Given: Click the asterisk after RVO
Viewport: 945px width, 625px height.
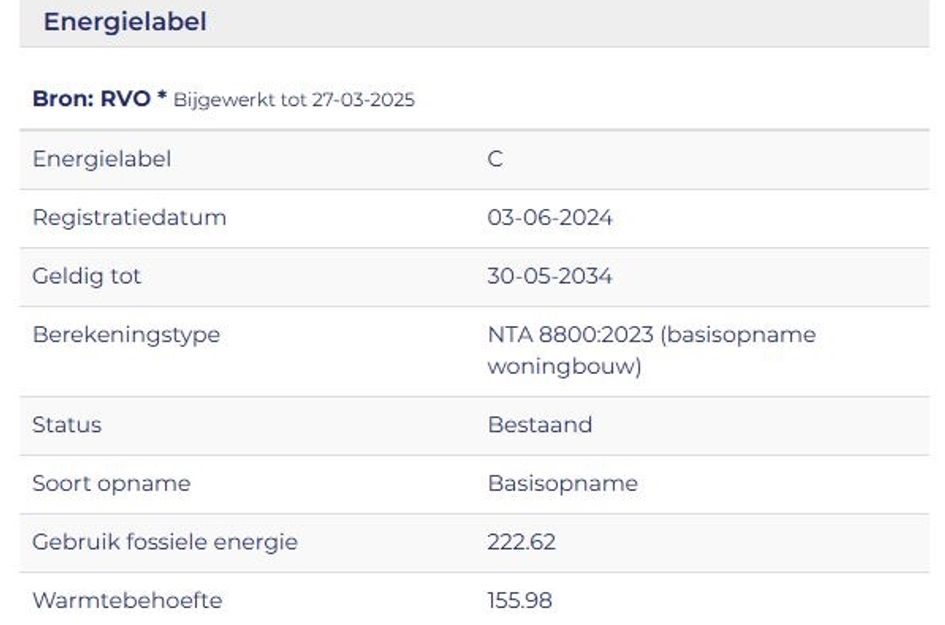Looking at the screenshot, I should coord(162,98).
